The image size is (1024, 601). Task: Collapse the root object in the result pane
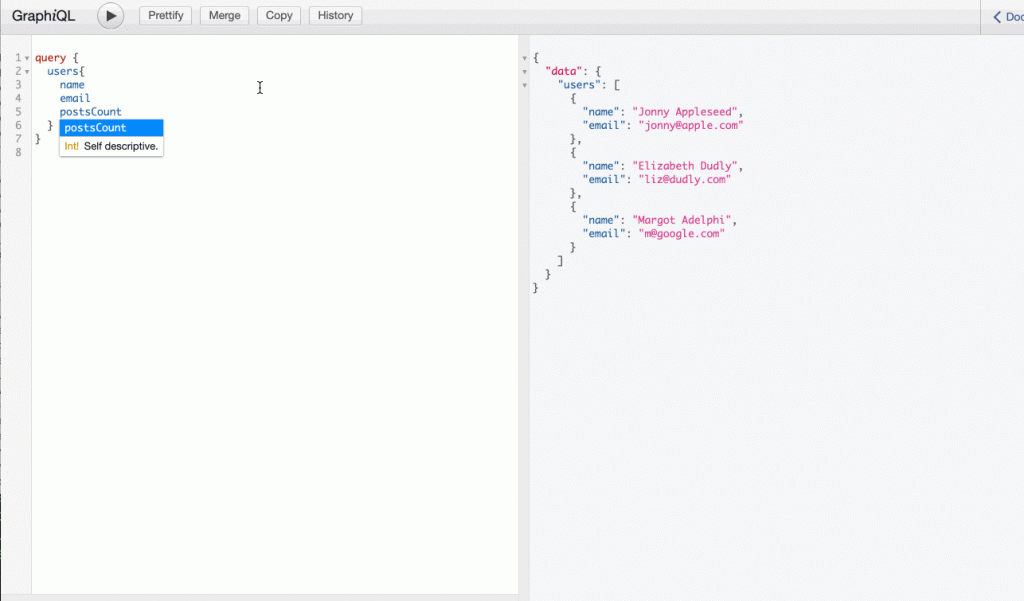pos(524,58)
